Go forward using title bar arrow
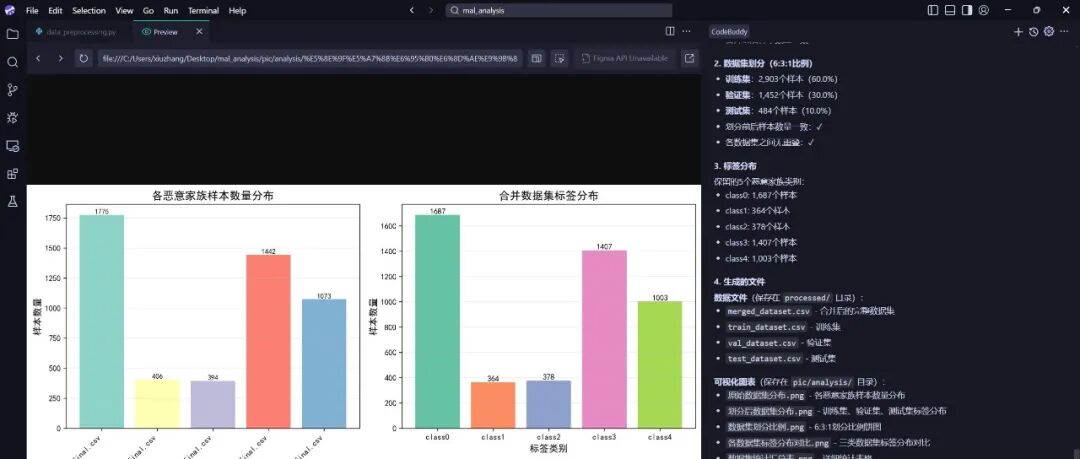Viewport: 1080px width, 459px height. (431, 10)
